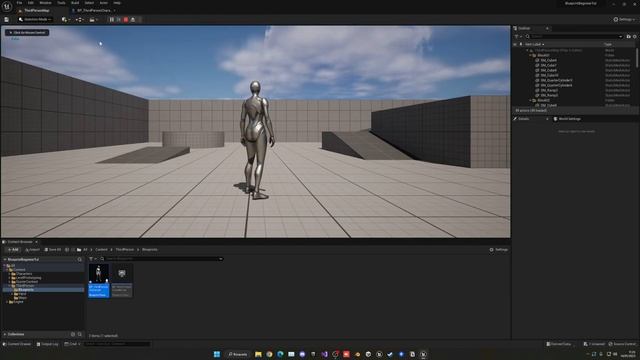Screen dimensions: 640x360
Task: Open the Outliner settings gear
Action: [635, 37]
